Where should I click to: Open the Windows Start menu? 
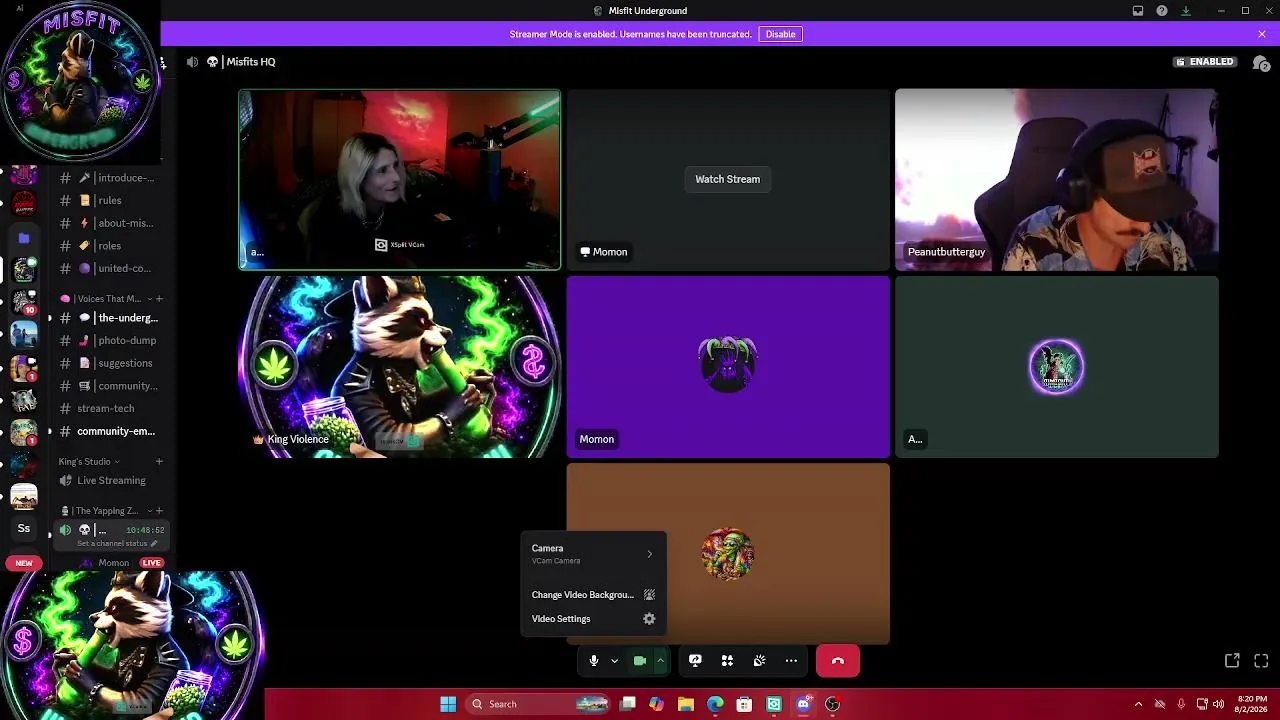pos(448,704)
